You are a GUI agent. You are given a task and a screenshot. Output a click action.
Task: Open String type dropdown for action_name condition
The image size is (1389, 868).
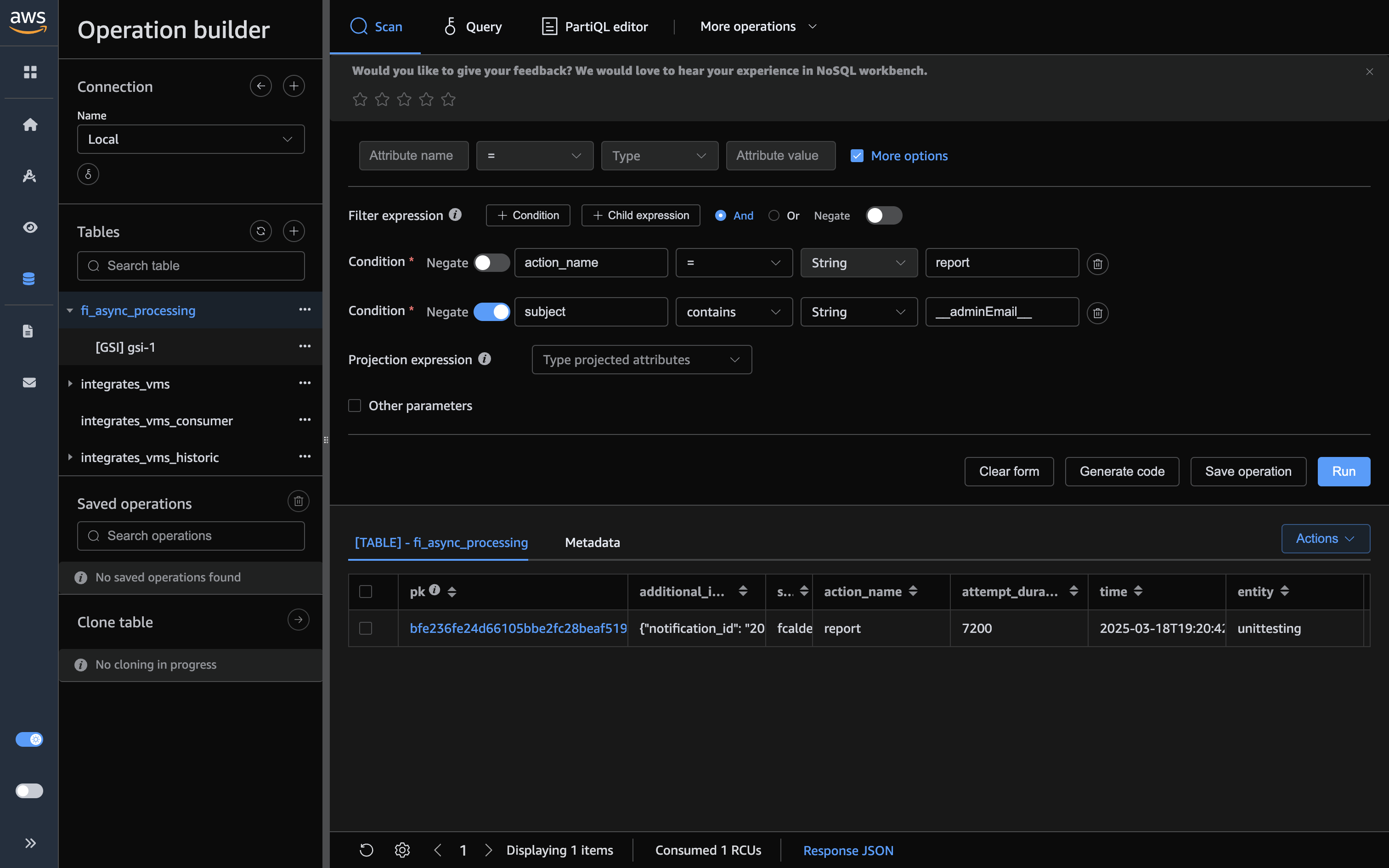859,263
